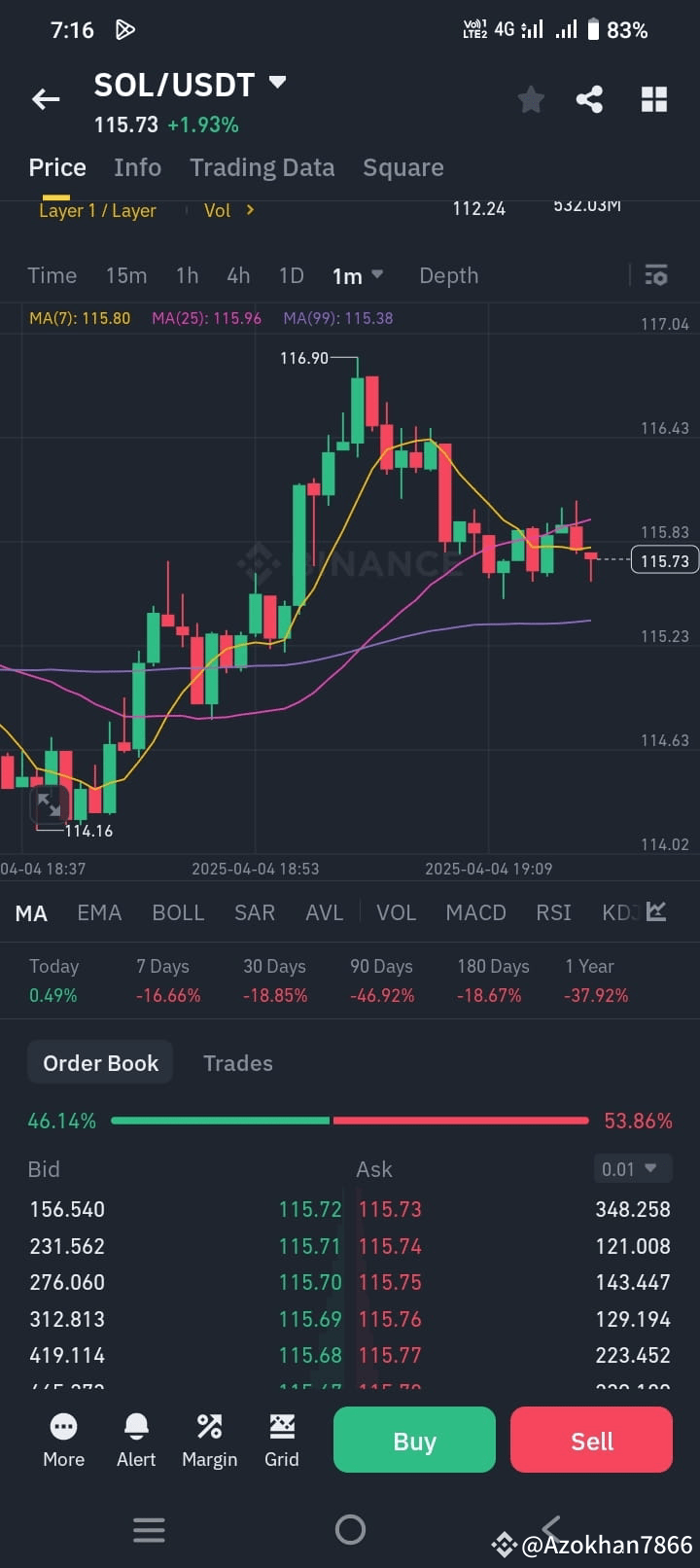Open the 1m interval dropdown
The image size is (700, 1568).
point(358,276)
